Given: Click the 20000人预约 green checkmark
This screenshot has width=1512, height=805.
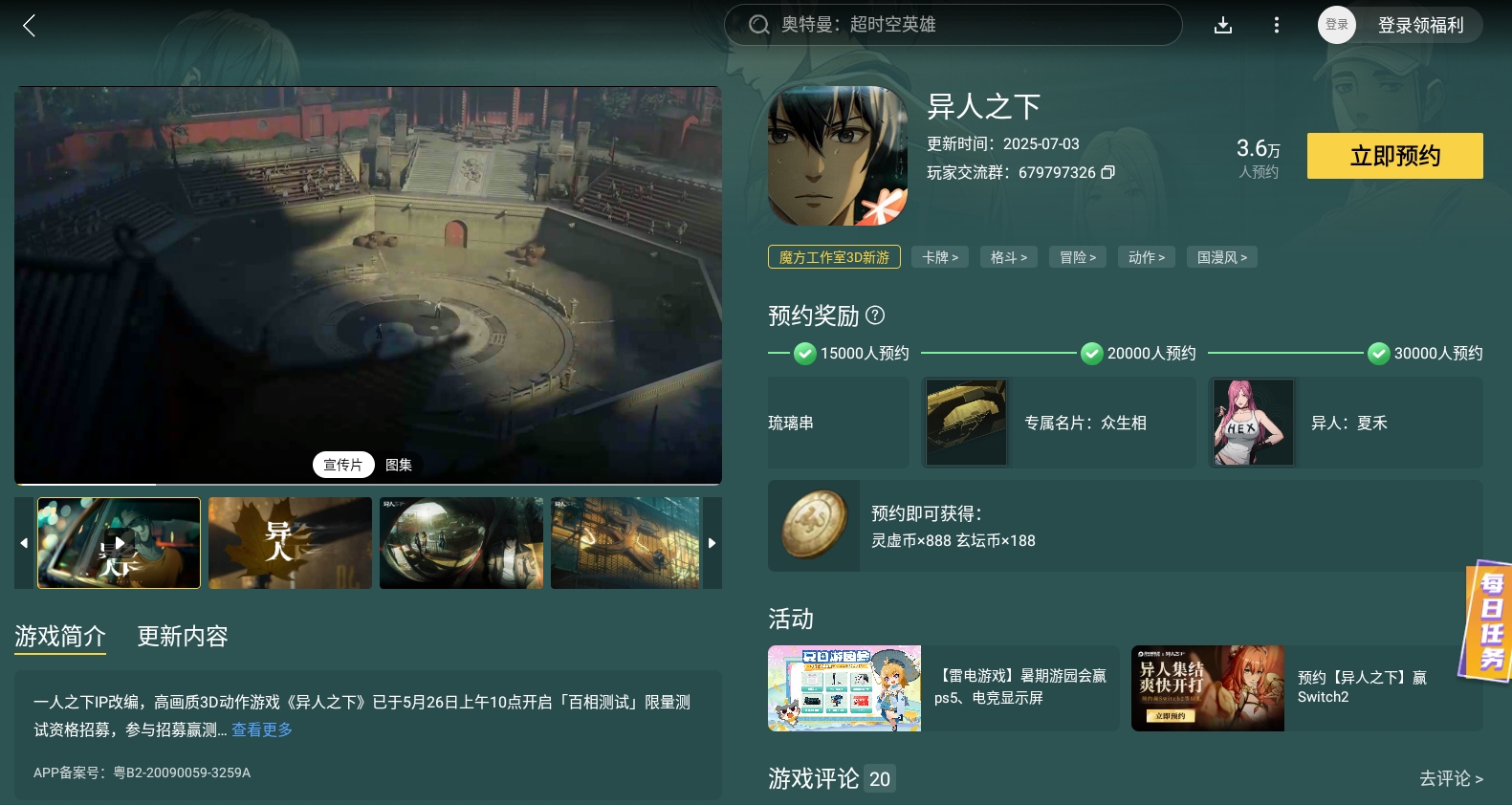Looking at the screenshot, I should pos(1091,354).
